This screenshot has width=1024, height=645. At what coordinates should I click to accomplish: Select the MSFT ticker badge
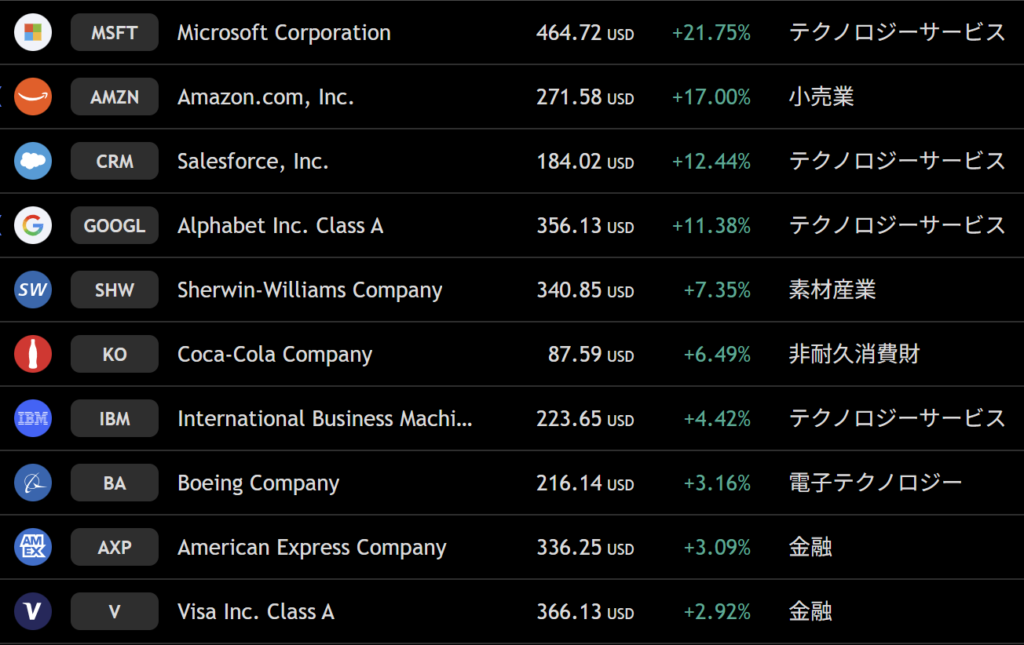114,32
